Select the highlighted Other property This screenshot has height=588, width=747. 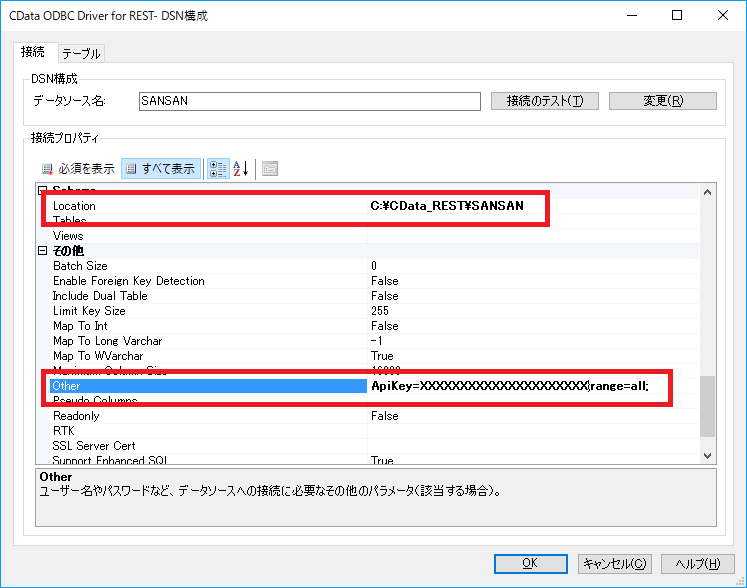pos(209,386)
